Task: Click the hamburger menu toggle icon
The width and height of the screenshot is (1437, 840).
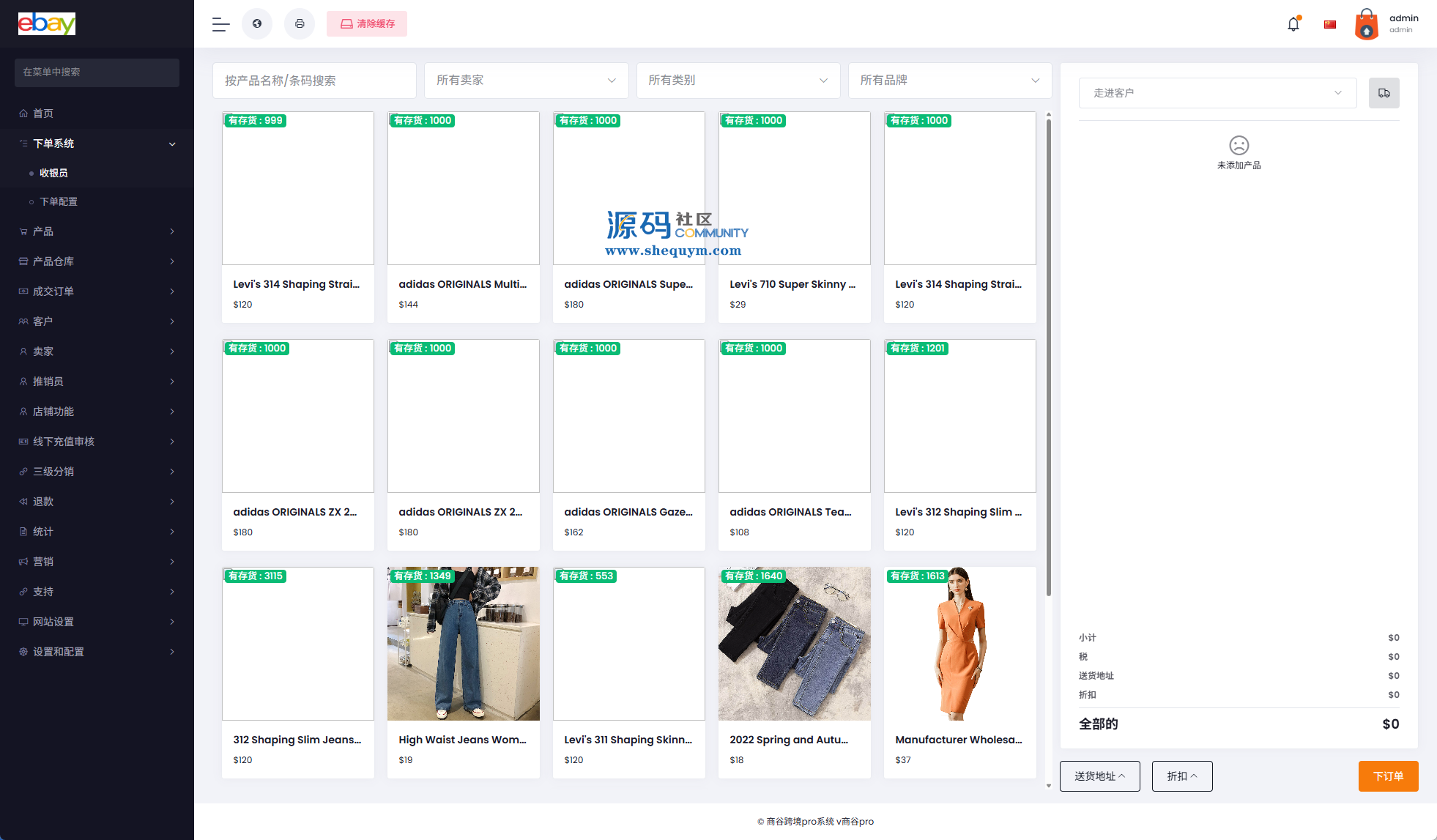Action: [220, 24]
